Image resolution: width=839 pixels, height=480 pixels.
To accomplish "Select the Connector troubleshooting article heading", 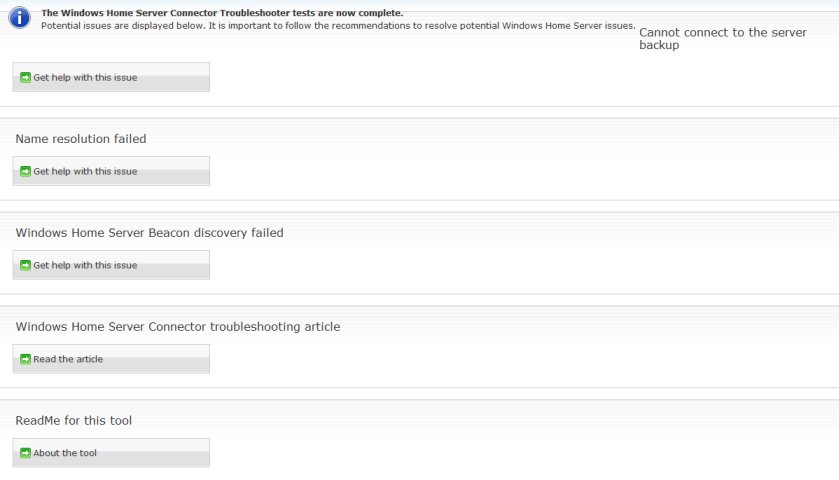I will coord(178,326).
